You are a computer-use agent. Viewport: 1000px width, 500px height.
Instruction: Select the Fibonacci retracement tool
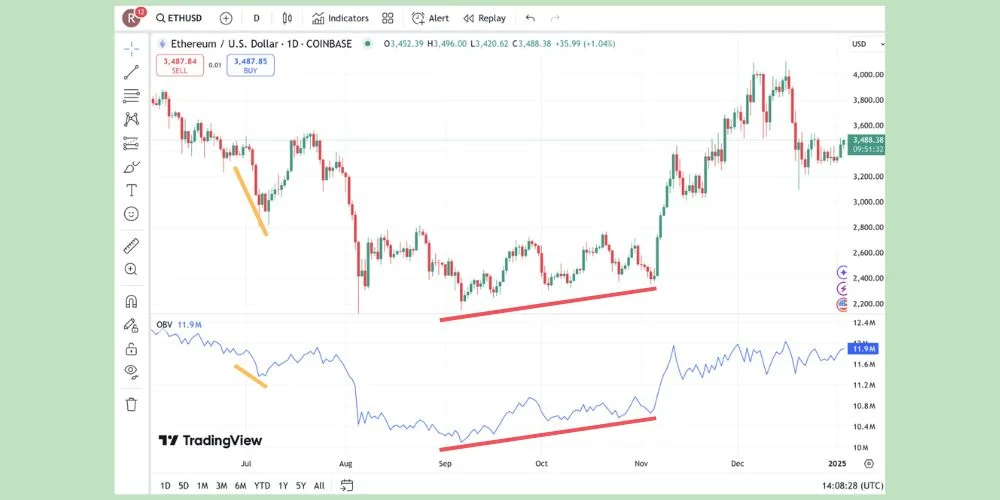click(x=131, y=96)
